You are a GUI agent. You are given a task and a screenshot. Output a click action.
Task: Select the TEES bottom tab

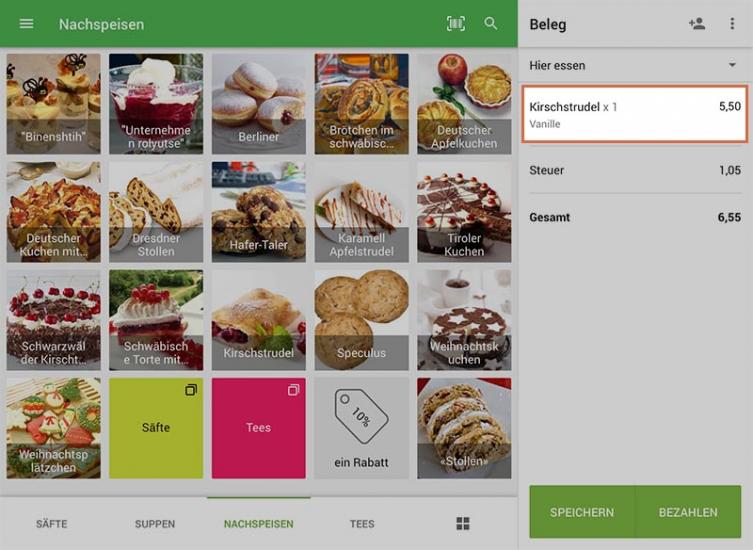pyautogui.click(x=362, y=524)
